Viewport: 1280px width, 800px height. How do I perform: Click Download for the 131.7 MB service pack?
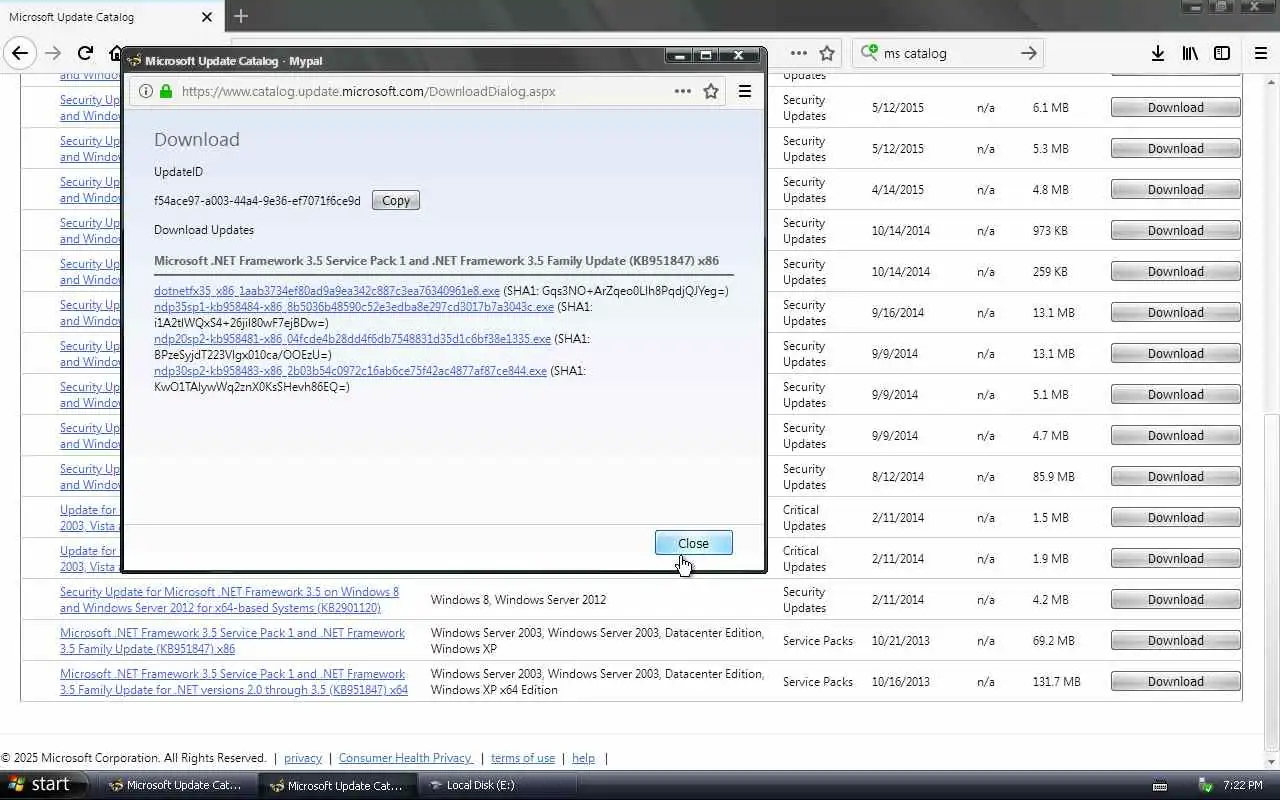[x=1176, y=681]
